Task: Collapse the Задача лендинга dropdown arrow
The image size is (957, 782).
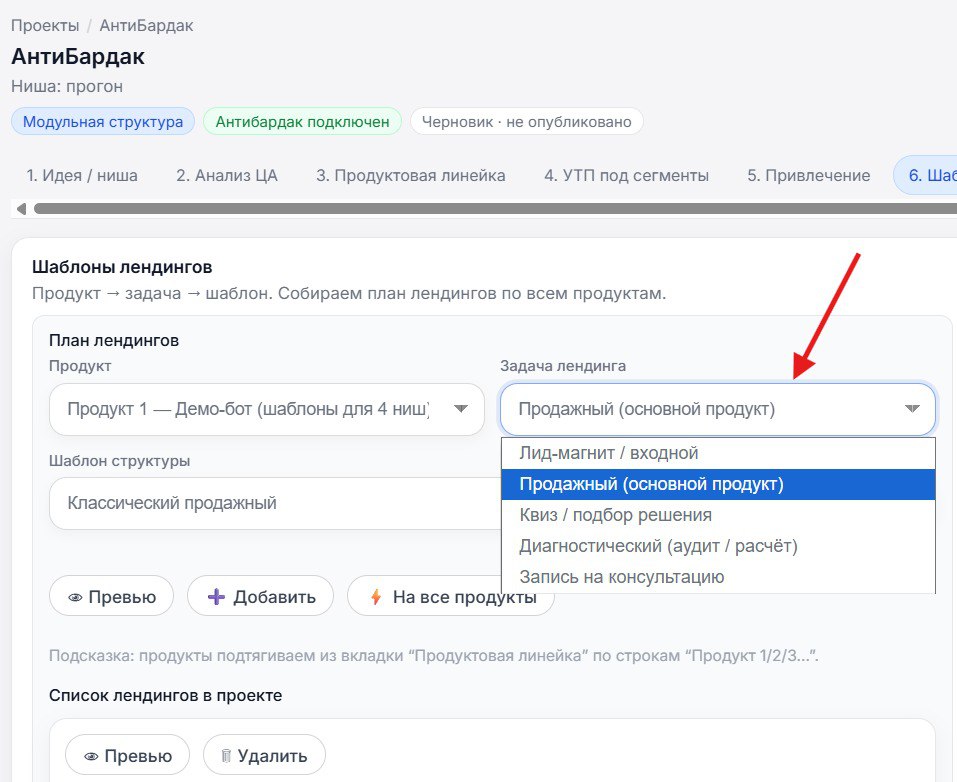Action: coord(911,409)
